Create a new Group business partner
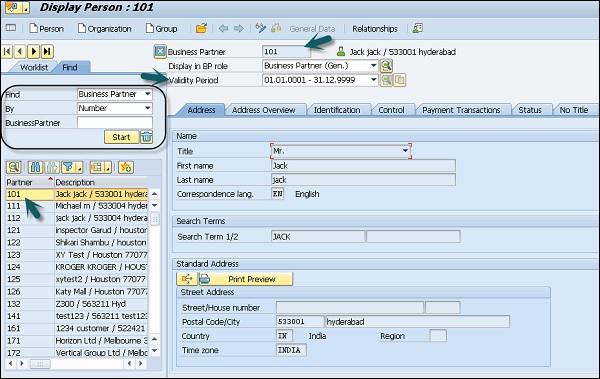The width and height of the screenshot is (600, 379). point(161,29)
